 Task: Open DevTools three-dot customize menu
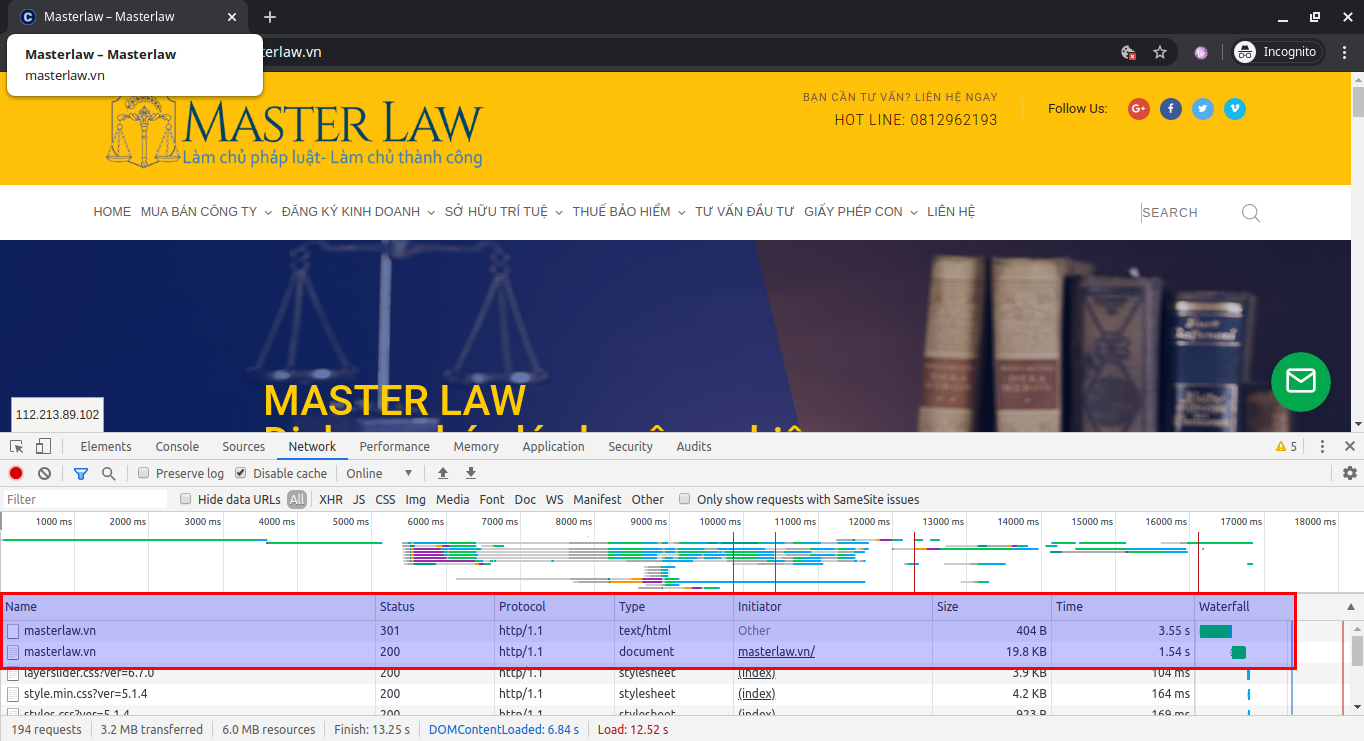(x=1322, y=446)
